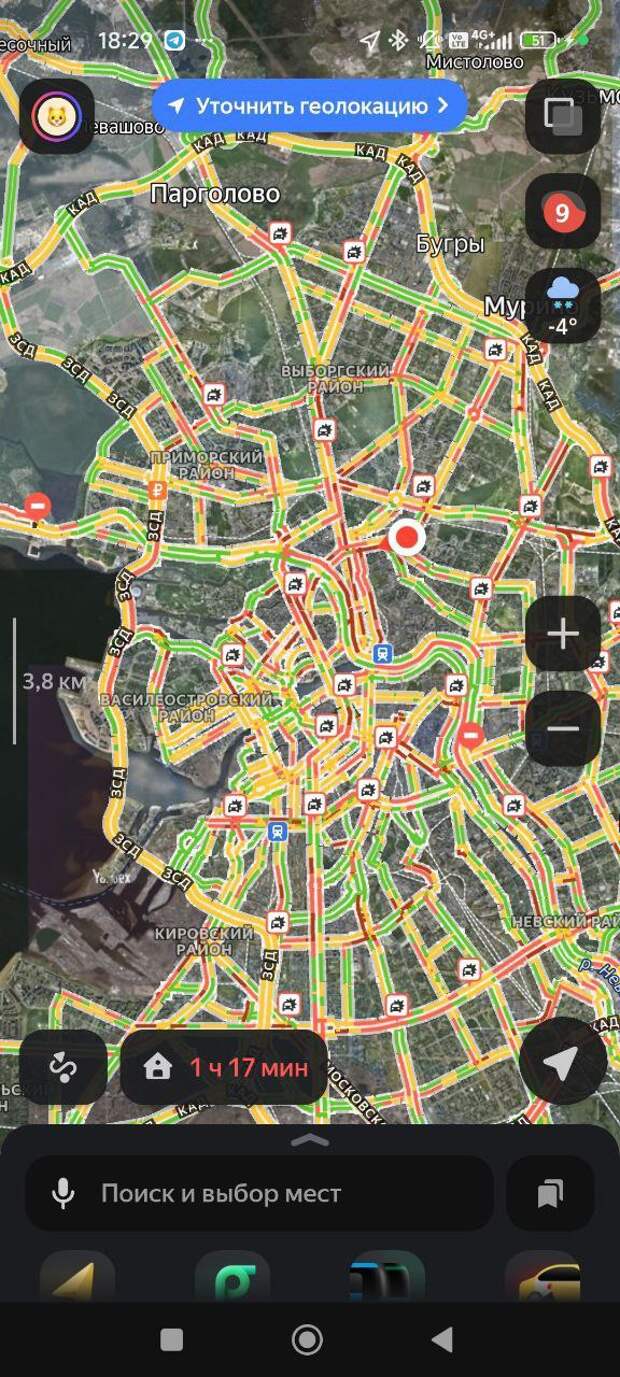
Task: Select the red current location marker
Action: coord(406,538)
